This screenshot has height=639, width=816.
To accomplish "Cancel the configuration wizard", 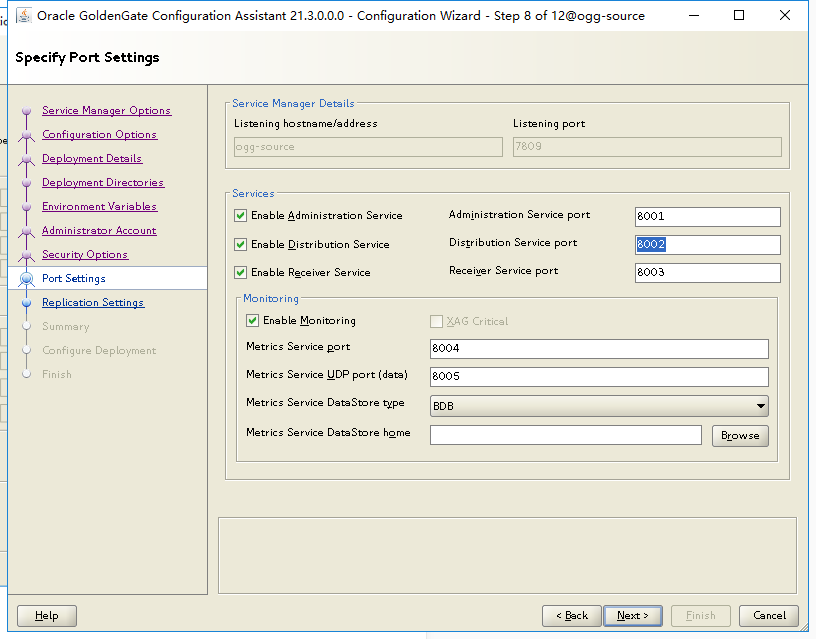I will (x=769, y=616).
